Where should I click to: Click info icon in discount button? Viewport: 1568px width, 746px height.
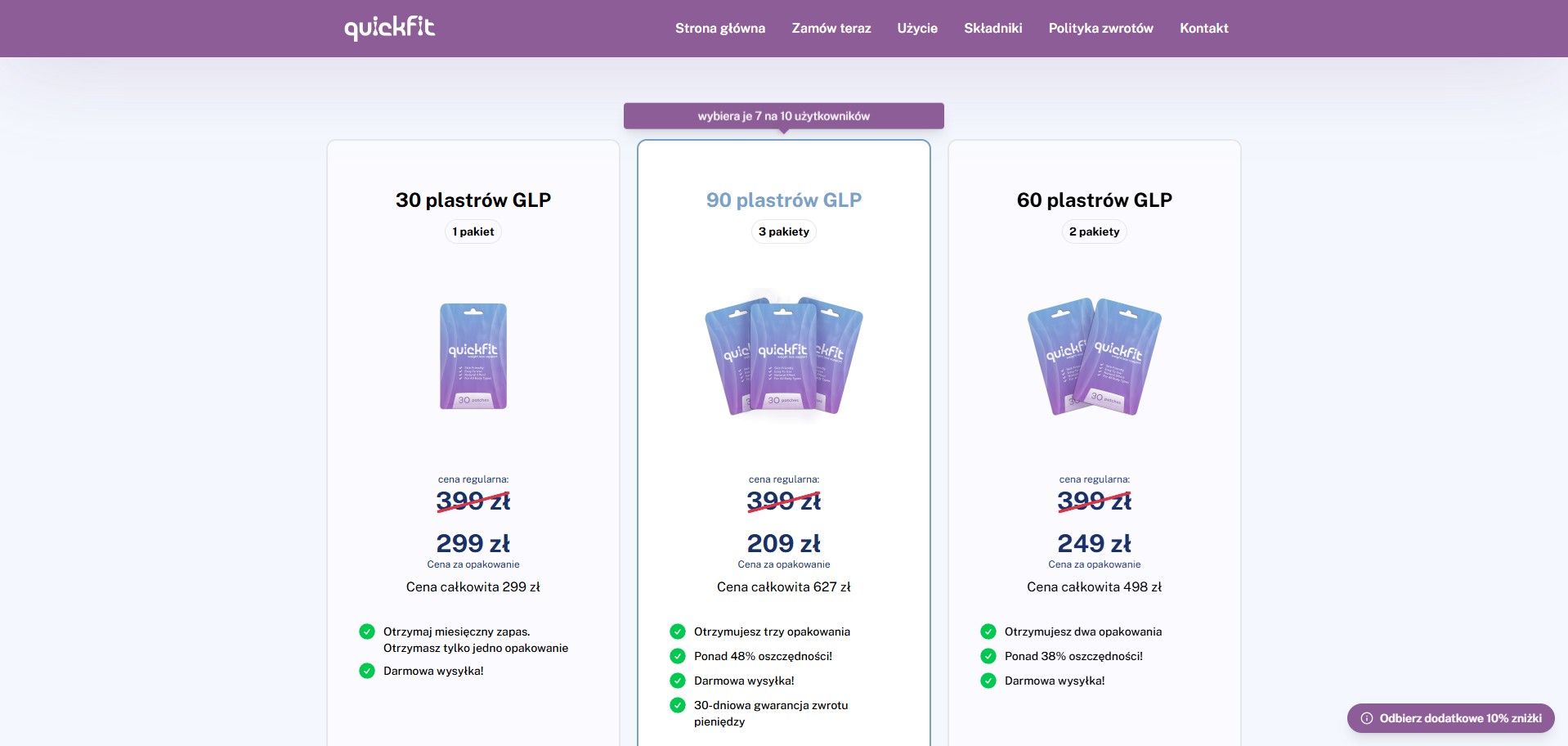pyautogui.click(x=1367, y=718)
